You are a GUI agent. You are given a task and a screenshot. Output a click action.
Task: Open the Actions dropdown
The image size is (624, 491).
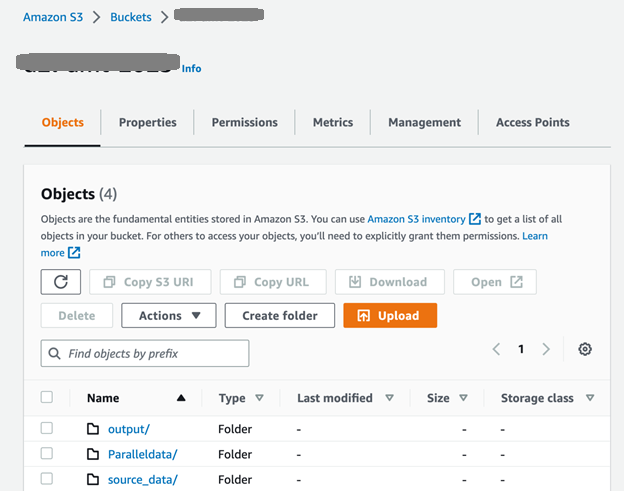pos(169,316)
